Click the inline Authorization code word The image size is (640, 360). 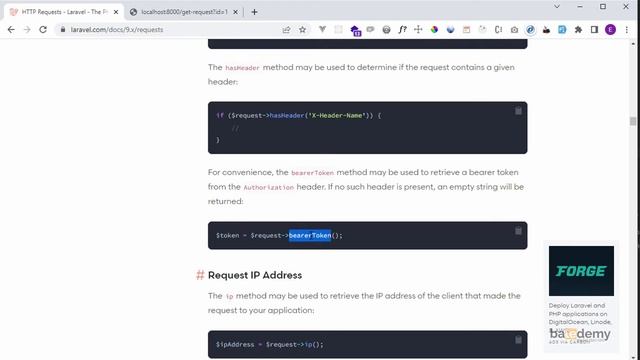(269, 187)
